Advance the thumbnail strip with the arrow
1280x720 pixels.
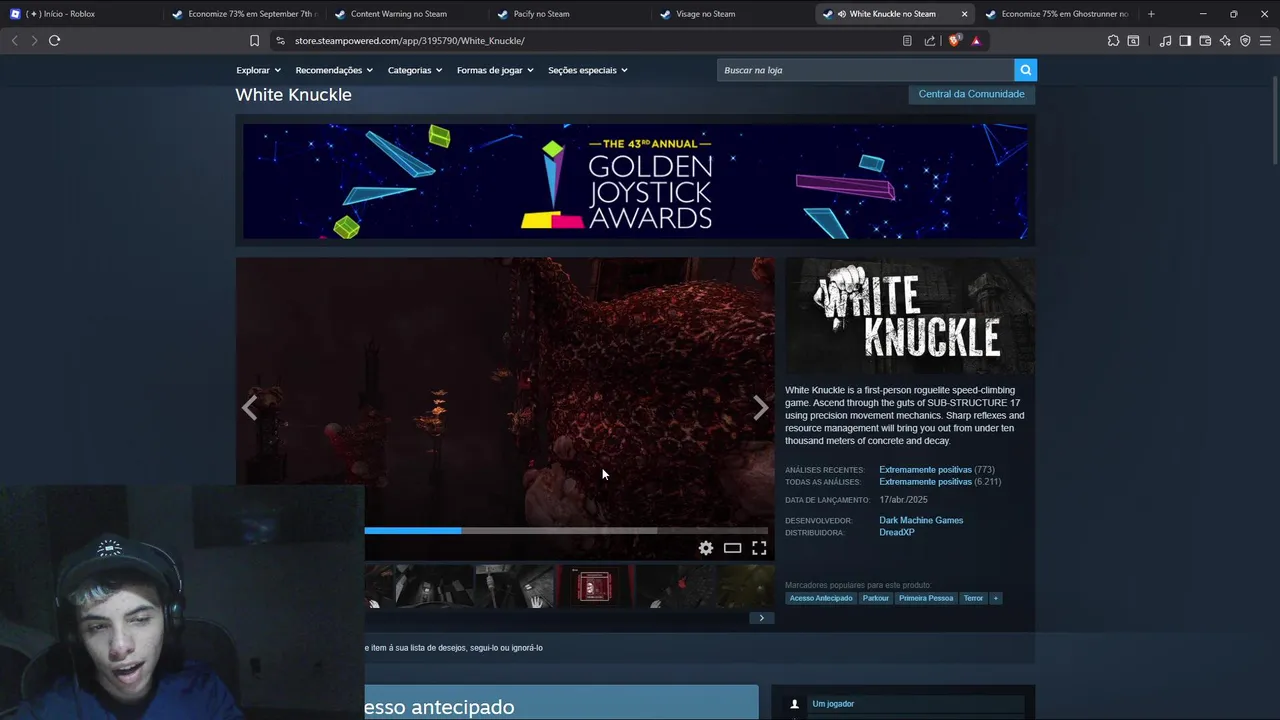click(x=761, y=618)
